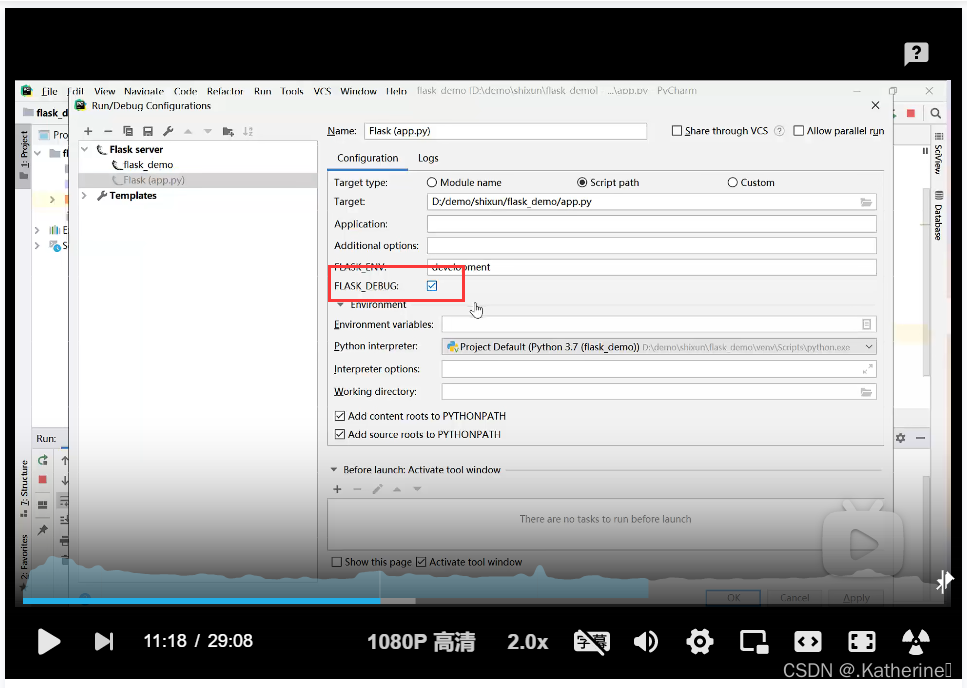The image size is (967, 688).
Task: Toggle wide screen mode icon
Action: click(807, 642)
